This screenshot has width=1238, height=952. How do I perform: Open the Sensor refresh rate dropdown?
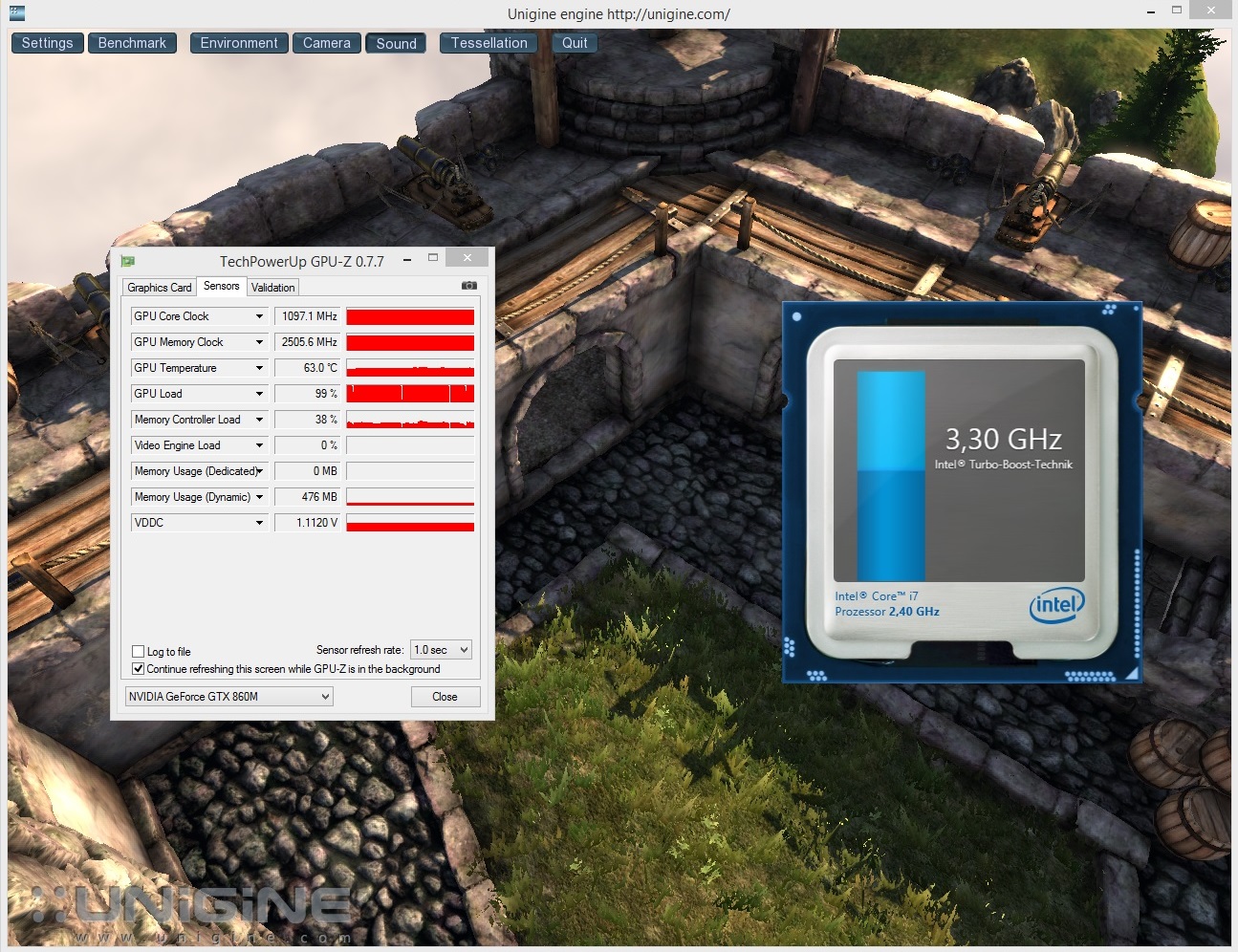point(441,650)
